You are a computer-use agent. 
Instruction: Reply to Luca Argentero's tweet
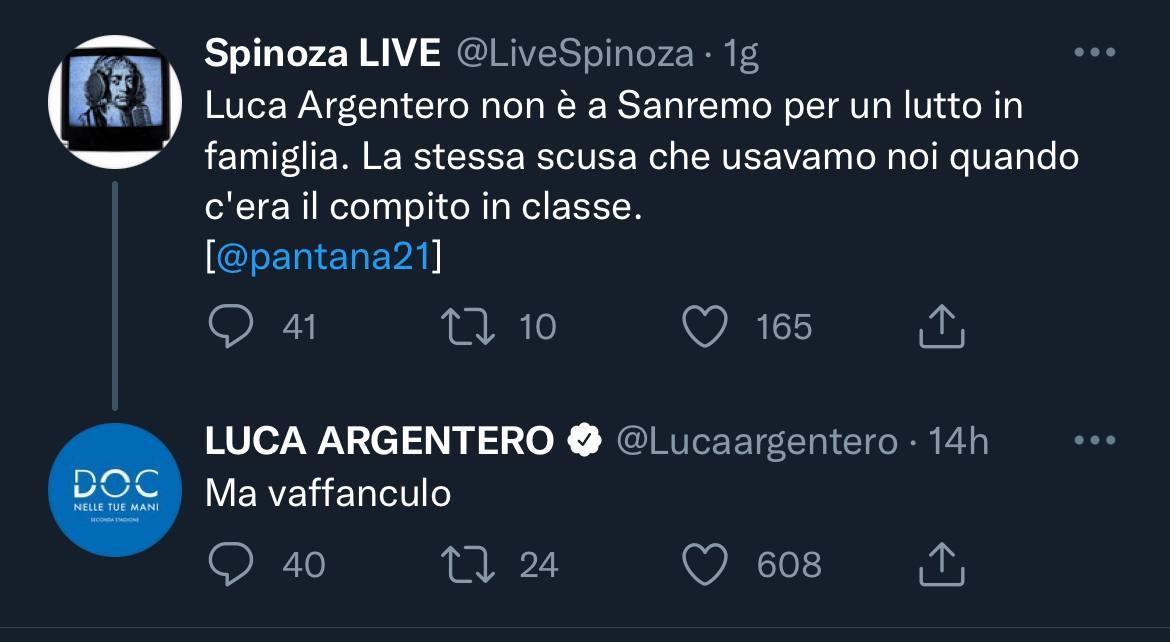pos(232,565)
